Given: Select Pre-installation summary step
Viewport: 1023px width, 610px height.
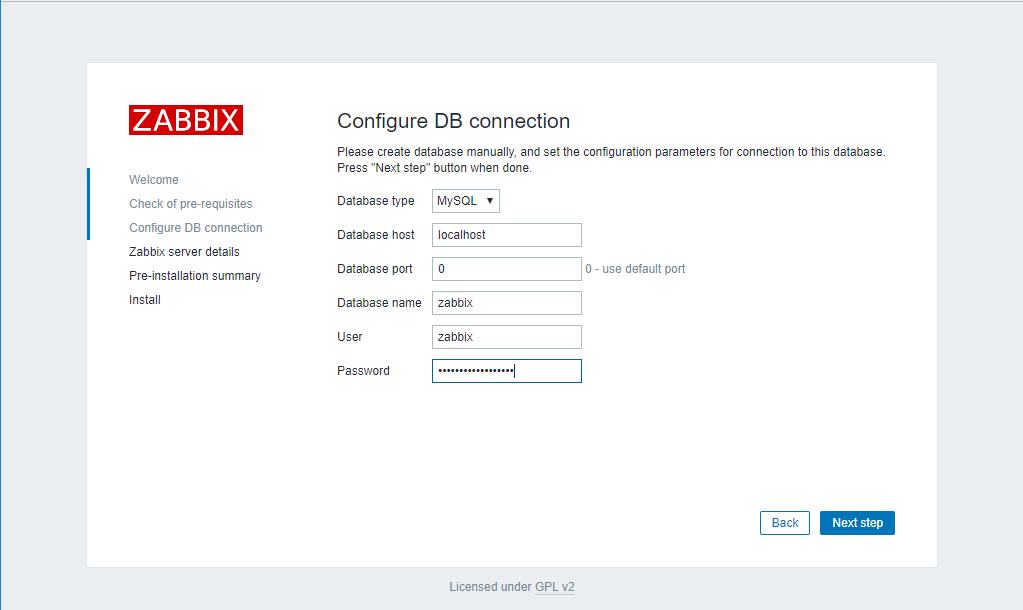Looking at the screenshot, I should [195, 276].
